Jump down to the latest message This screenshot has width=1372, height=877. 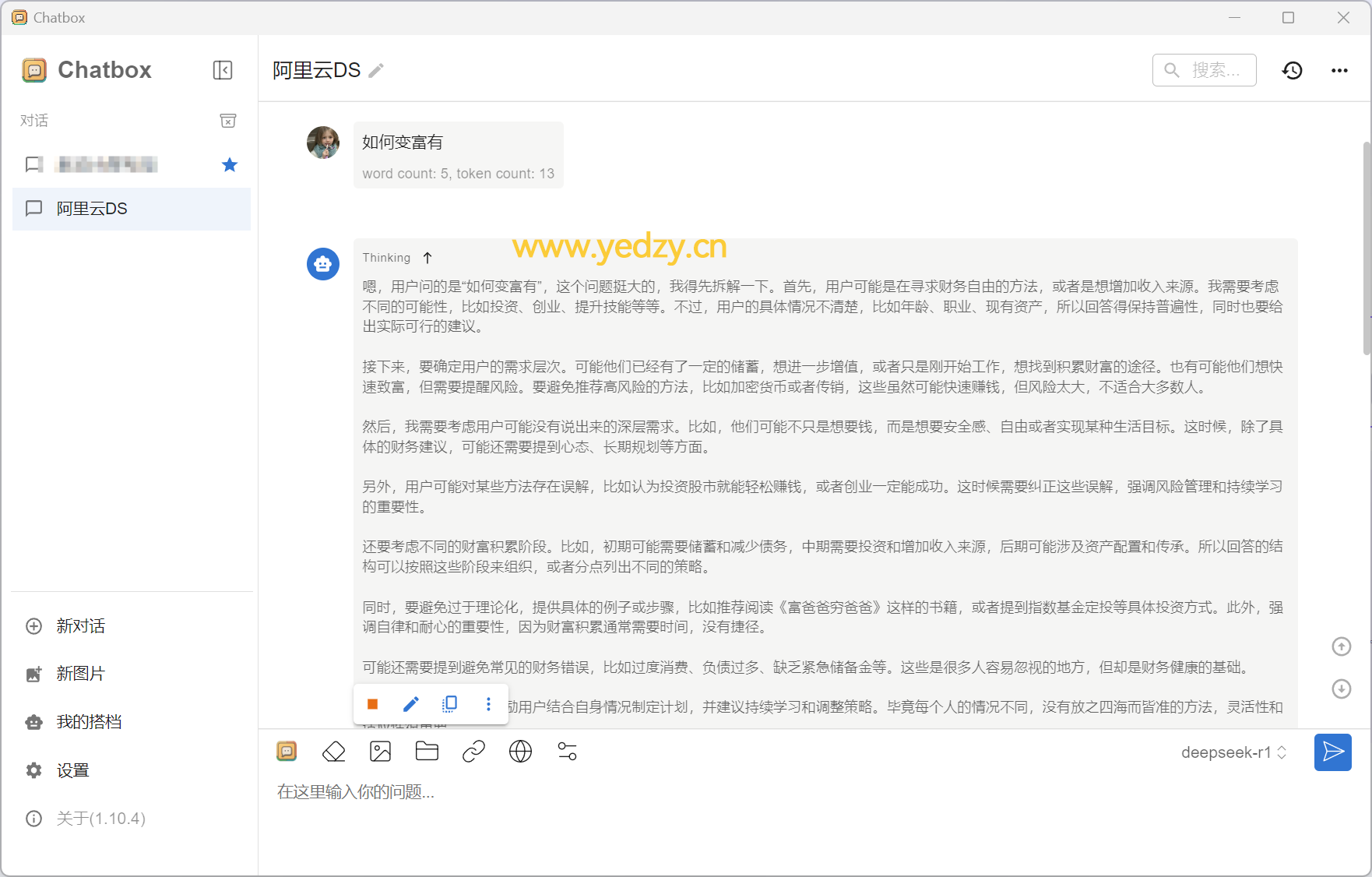tap(1341, 689)
